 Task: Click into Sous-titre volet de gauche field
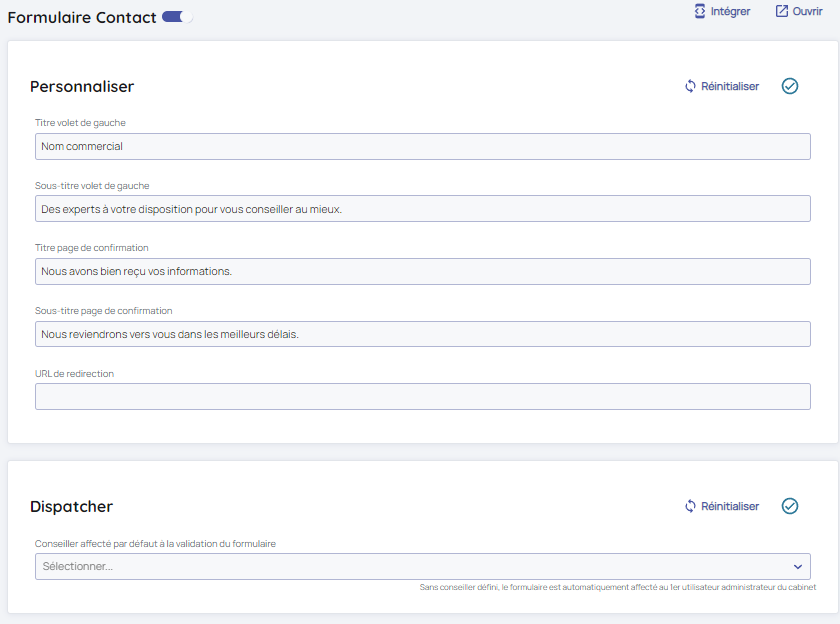point(422,208)
